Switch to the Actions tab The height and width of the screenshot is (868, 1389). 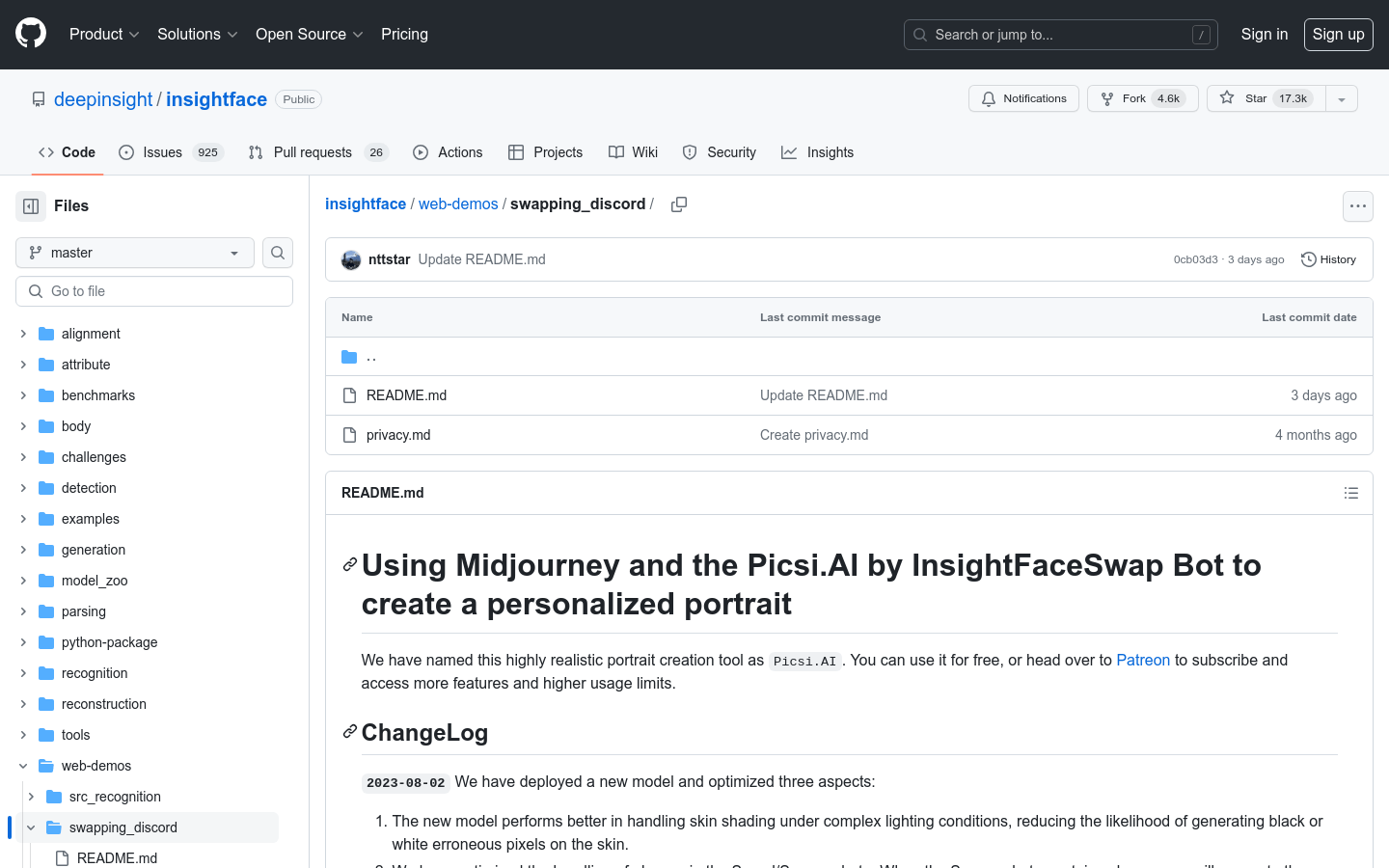point(448,152)
